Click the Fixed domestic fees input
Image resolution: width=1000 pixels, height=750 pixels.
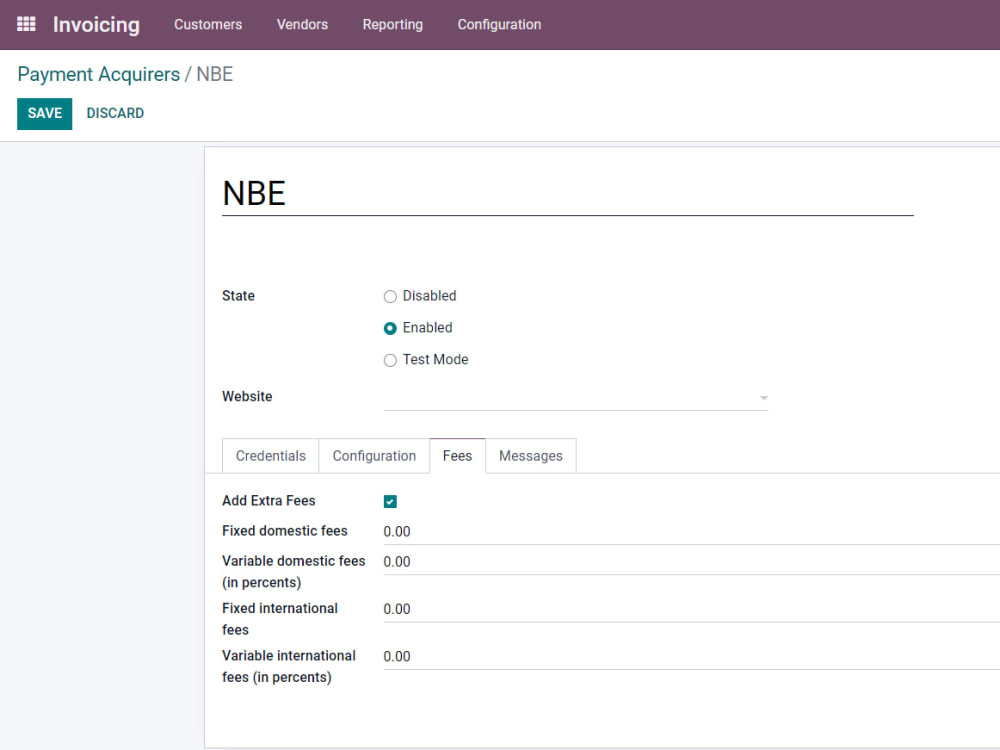click(500, 531)
